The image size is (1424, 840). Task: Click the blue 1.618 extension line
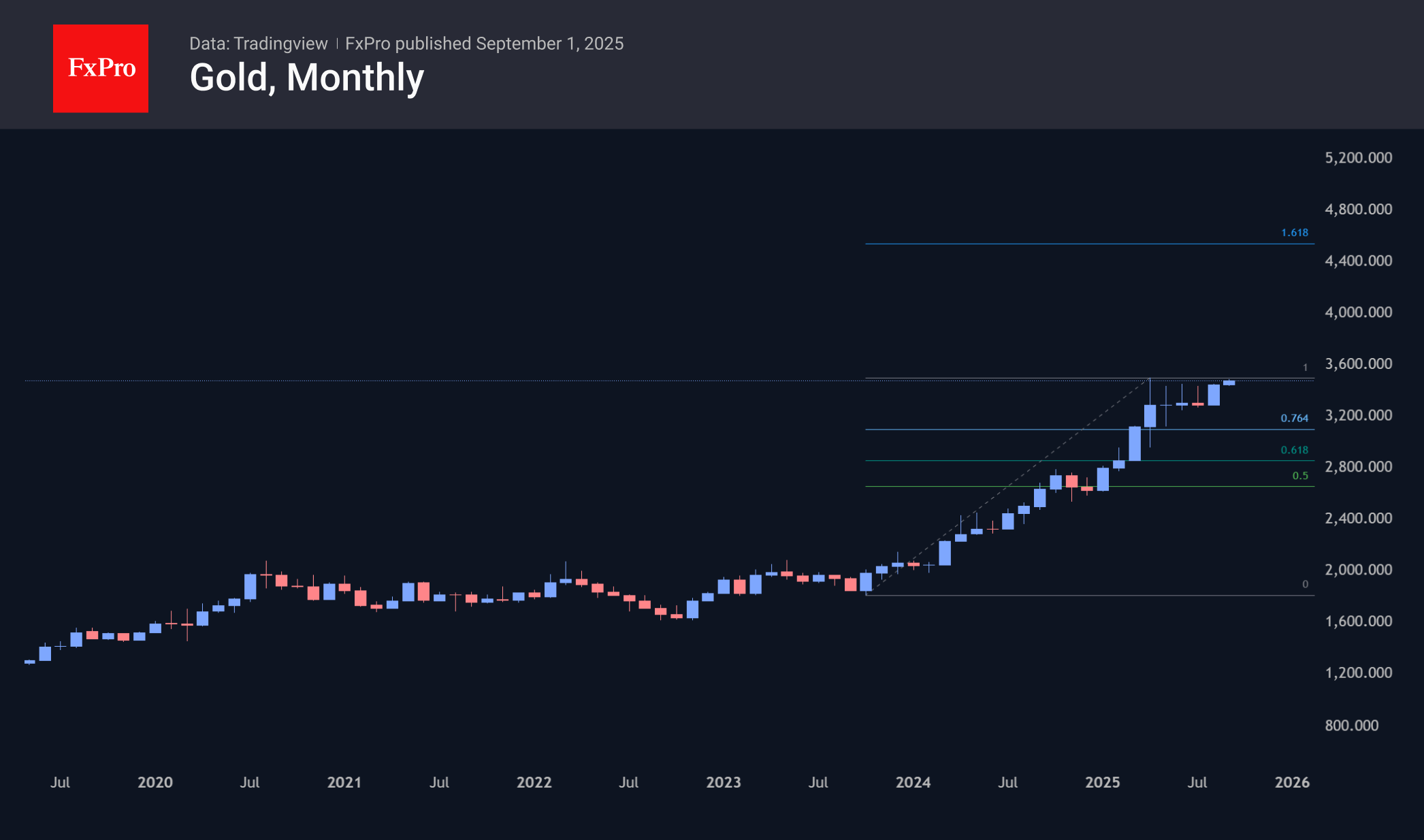click(x=1089, y=244)
